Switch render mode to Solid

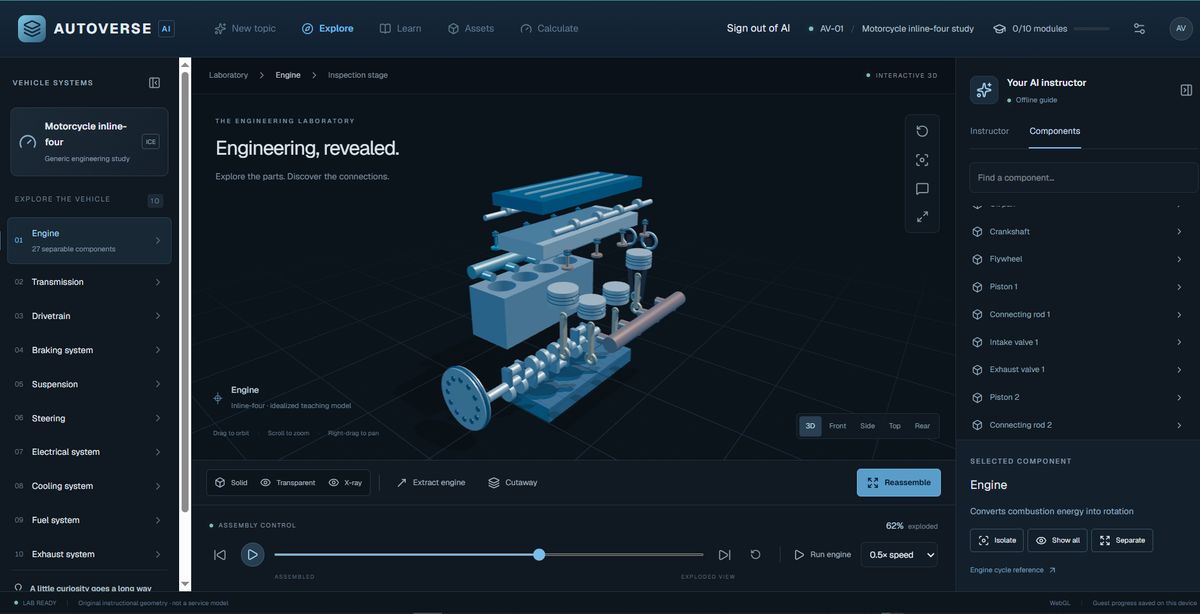click(x=231, y=482)
